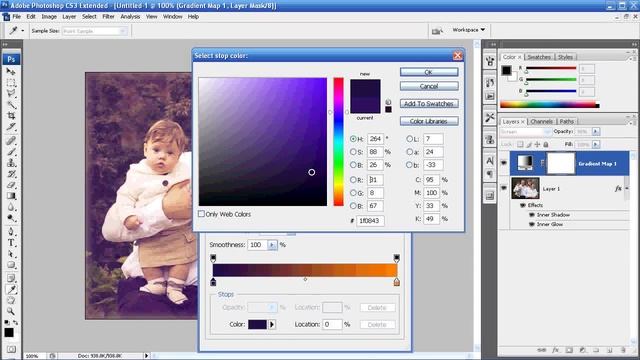Select the Path Selection tool
This screenshot has width=640, height=360.
[11, 254]
